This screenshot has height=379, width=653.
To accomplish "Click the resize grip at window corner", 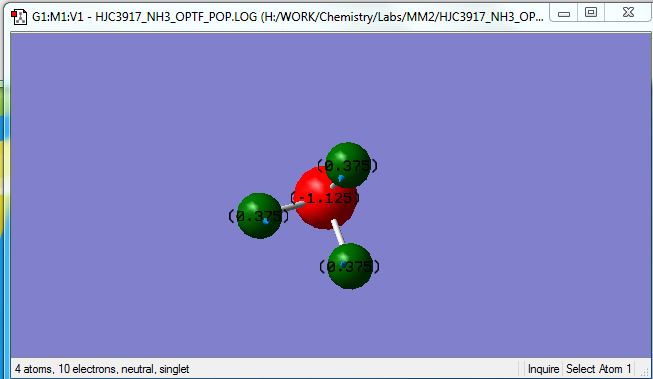I will coord(646,372).
